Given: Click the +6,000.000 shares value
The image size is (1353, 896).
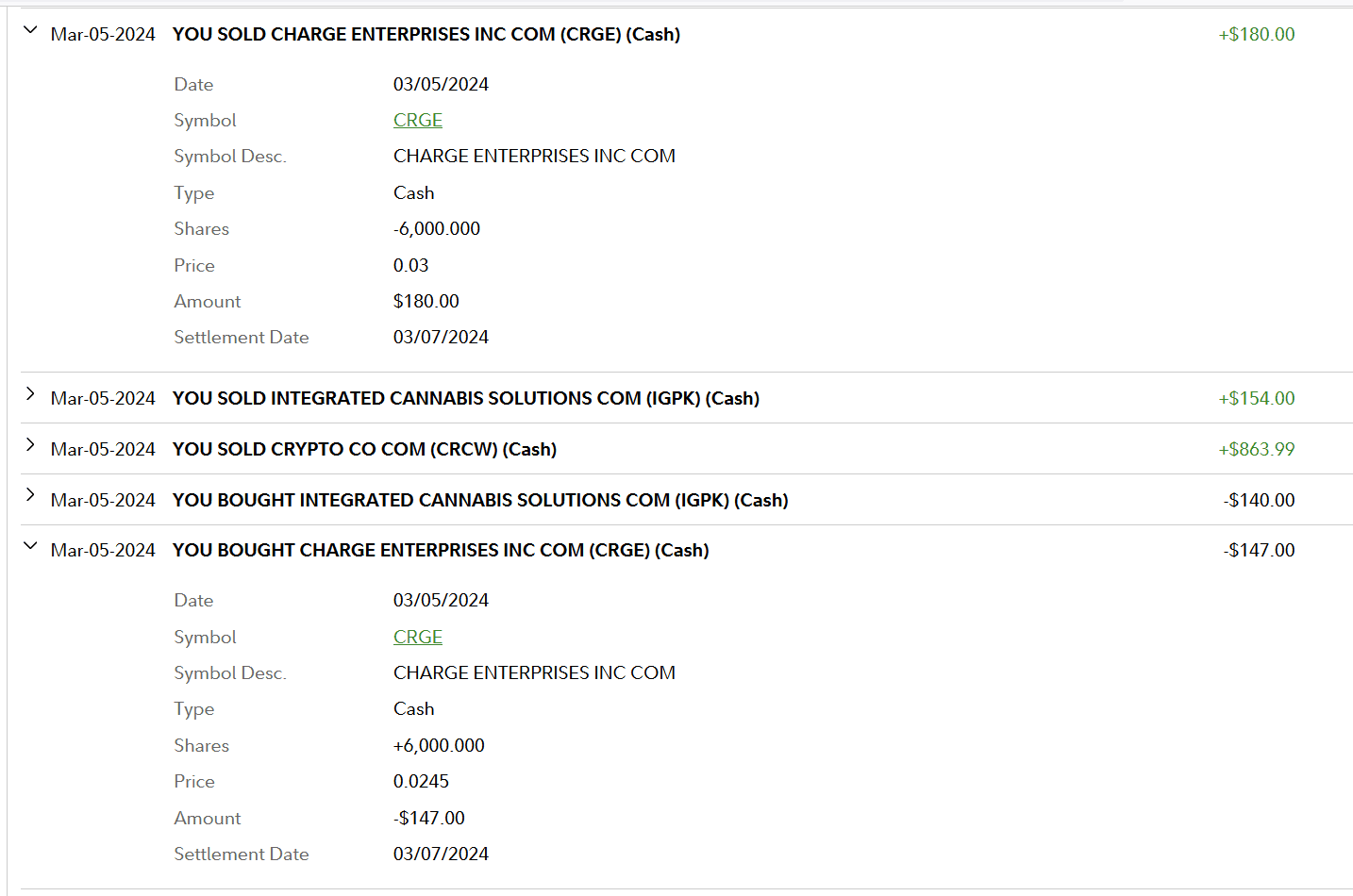Looking at the screenshot, I should [439, 746].
